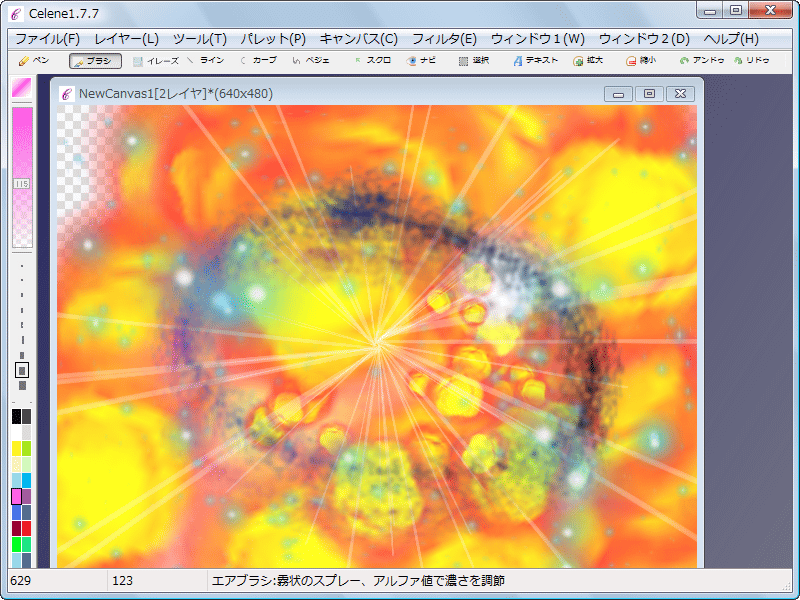Pick the dark gray color swatch

click(27, 416)
